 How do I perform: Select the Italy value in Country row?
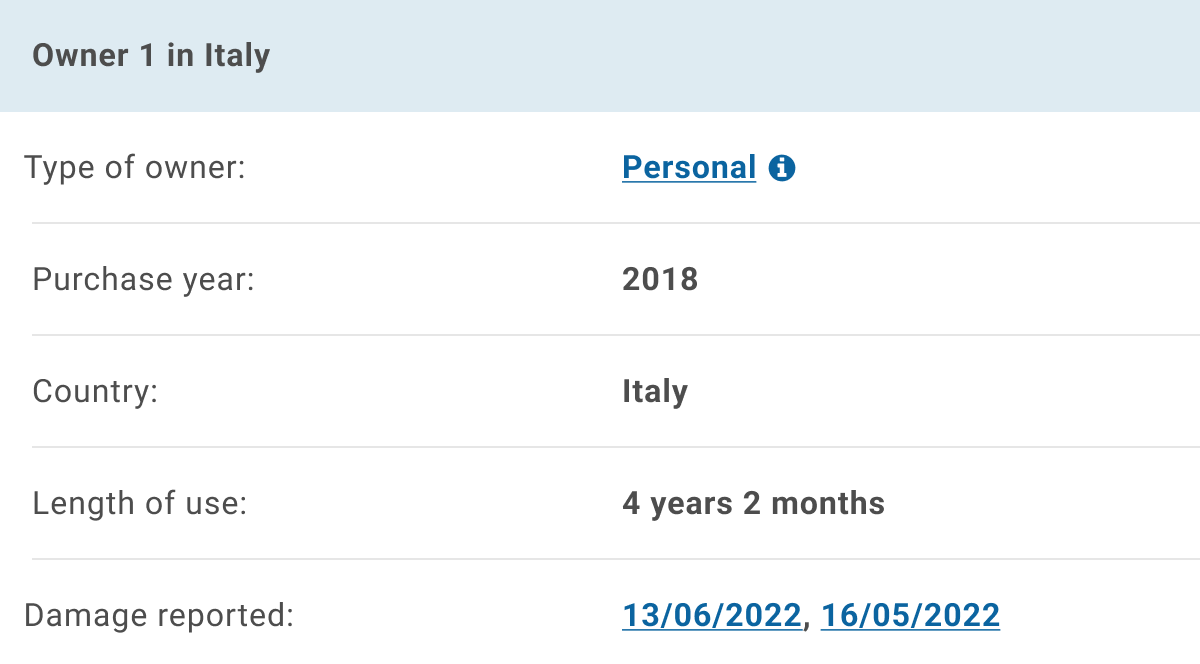coord(655,391)
